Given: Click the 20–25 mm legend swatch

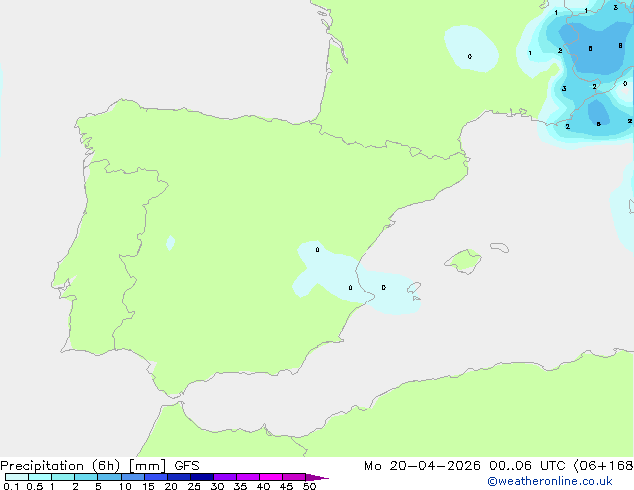Looking at the screenshot, I should tap(179, 477).
